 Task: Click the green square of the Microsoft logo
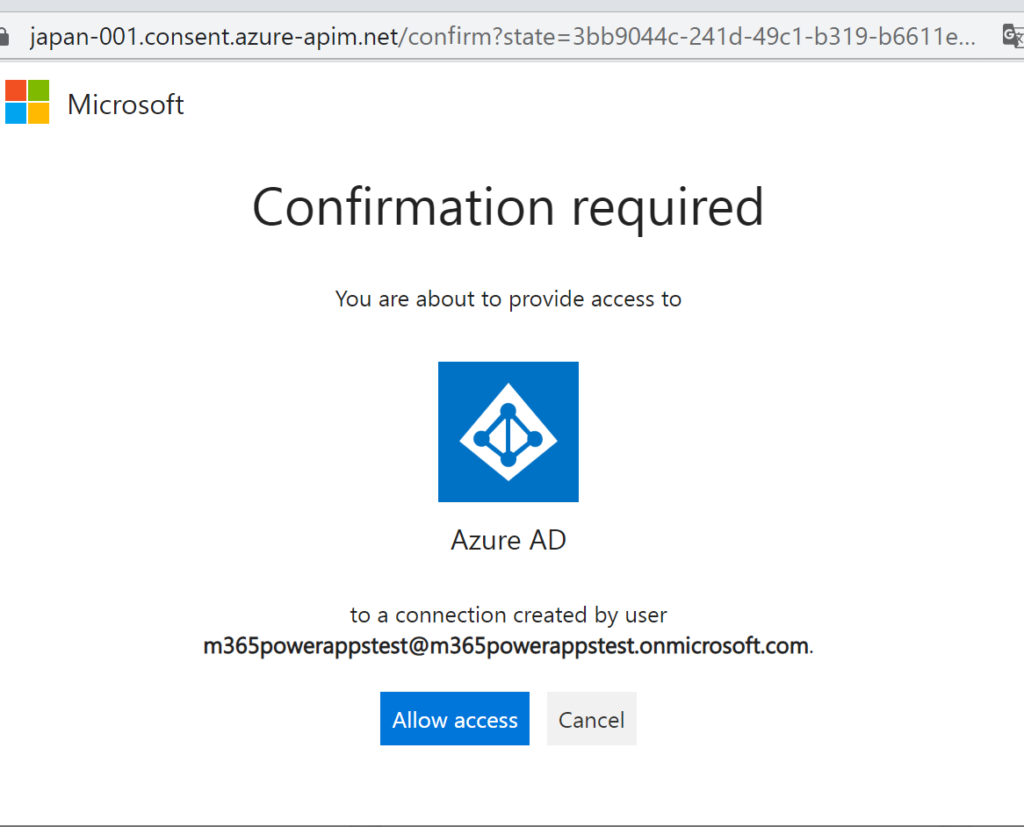38,90
